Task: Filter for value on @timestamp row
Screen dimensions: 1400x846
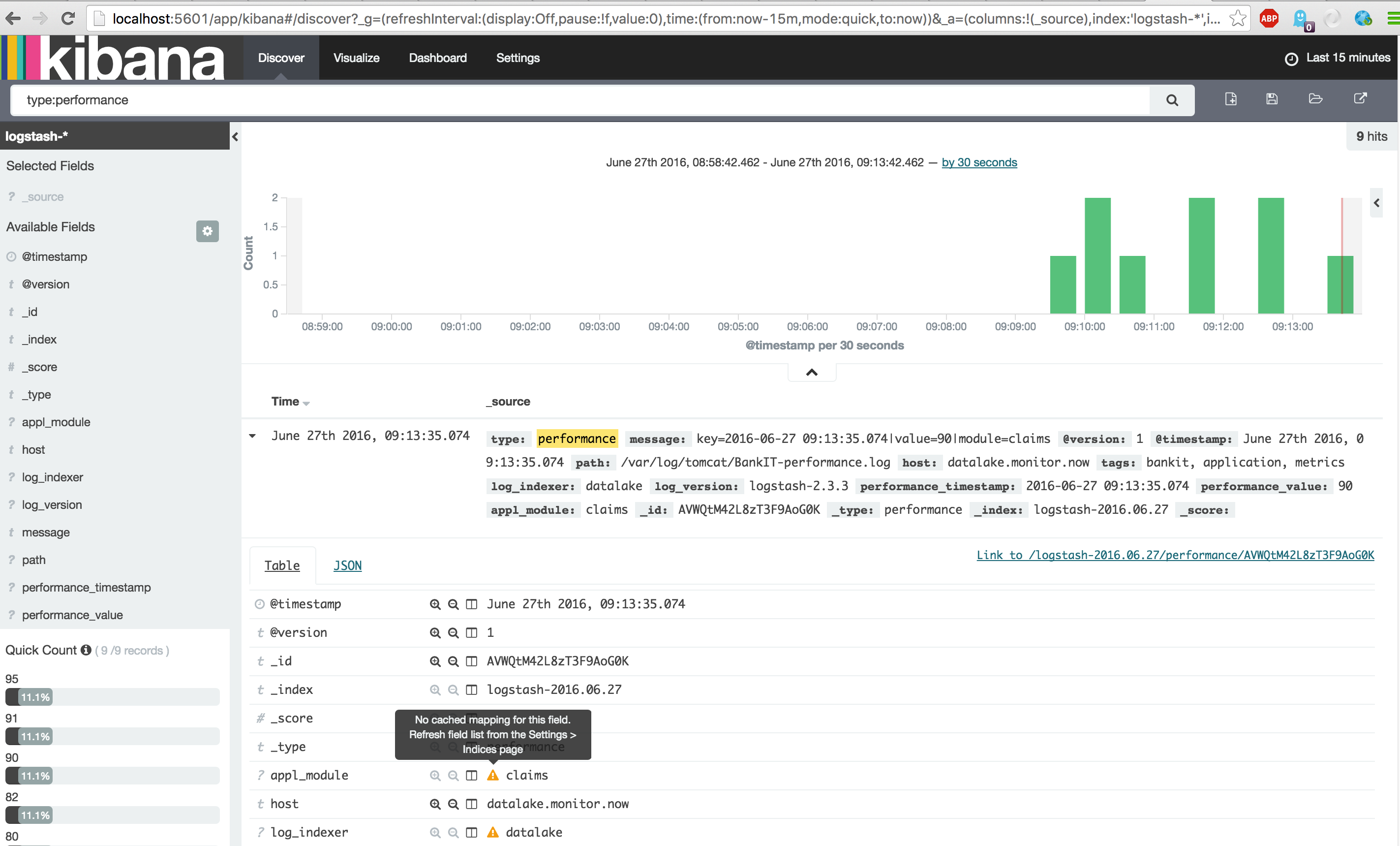Action: 435,604
